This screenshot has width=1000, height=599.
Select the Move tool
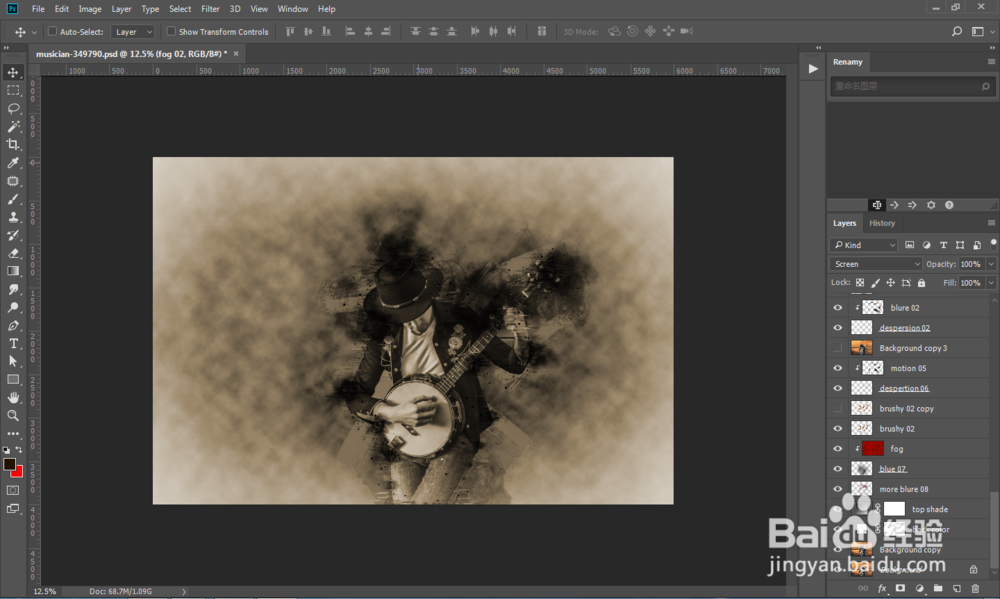(13, 72)
